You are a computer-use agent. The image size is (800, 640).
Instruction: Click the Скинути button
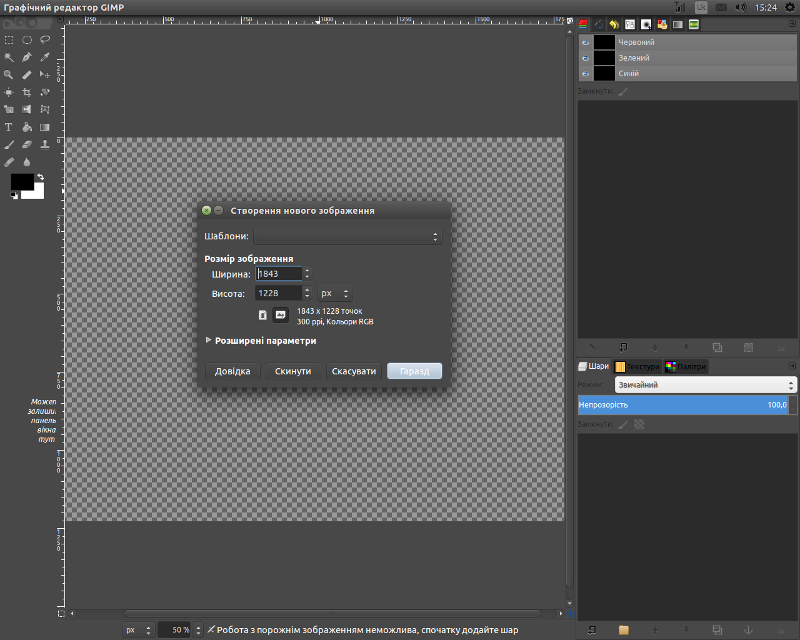click(293, 371)
